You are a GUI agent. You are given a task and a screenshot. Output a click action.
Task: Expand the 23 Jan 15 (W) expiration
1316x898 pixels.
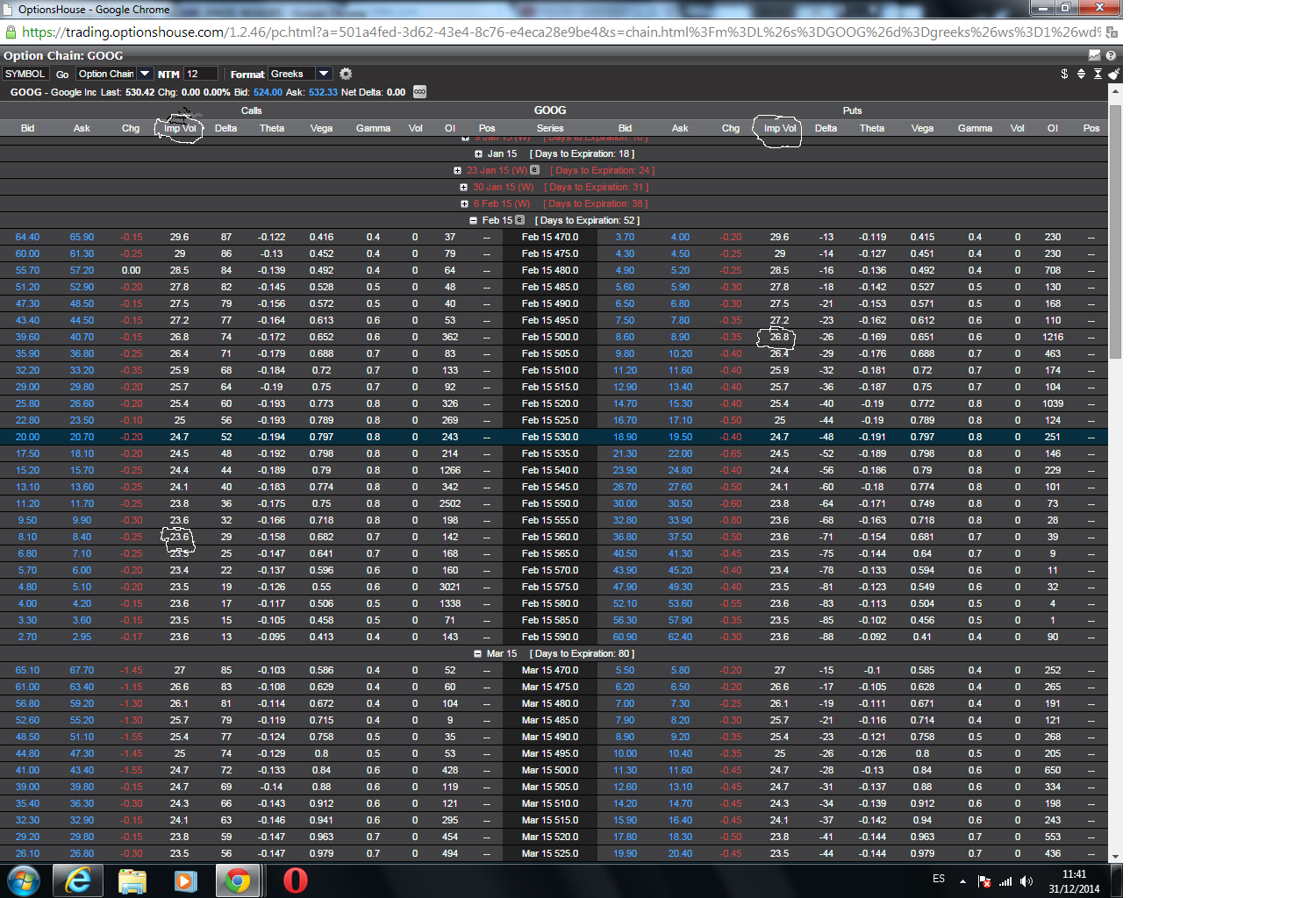pos(457,170)
